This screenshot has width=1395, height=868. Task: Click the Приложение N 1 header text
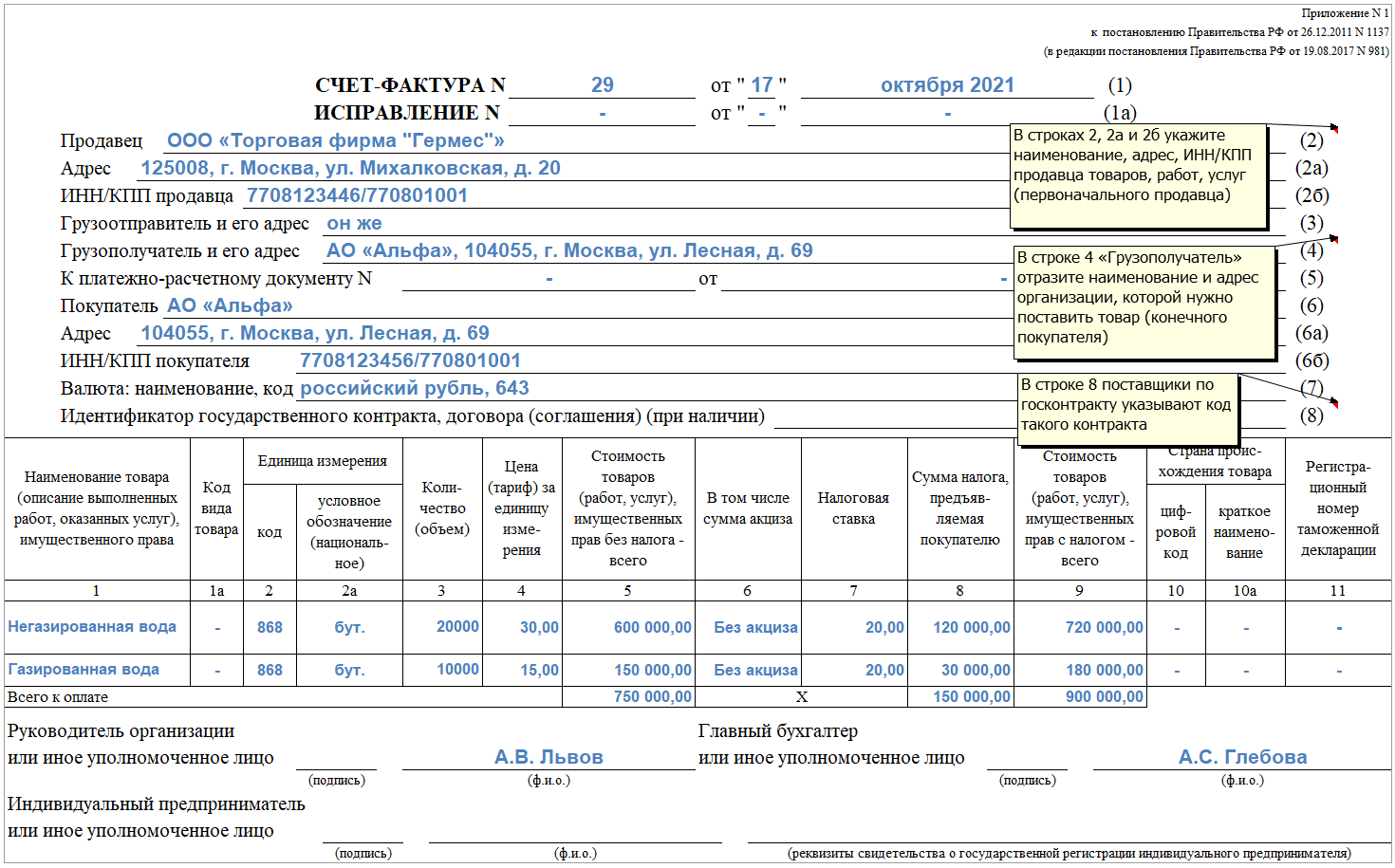tap(1345, 13)
